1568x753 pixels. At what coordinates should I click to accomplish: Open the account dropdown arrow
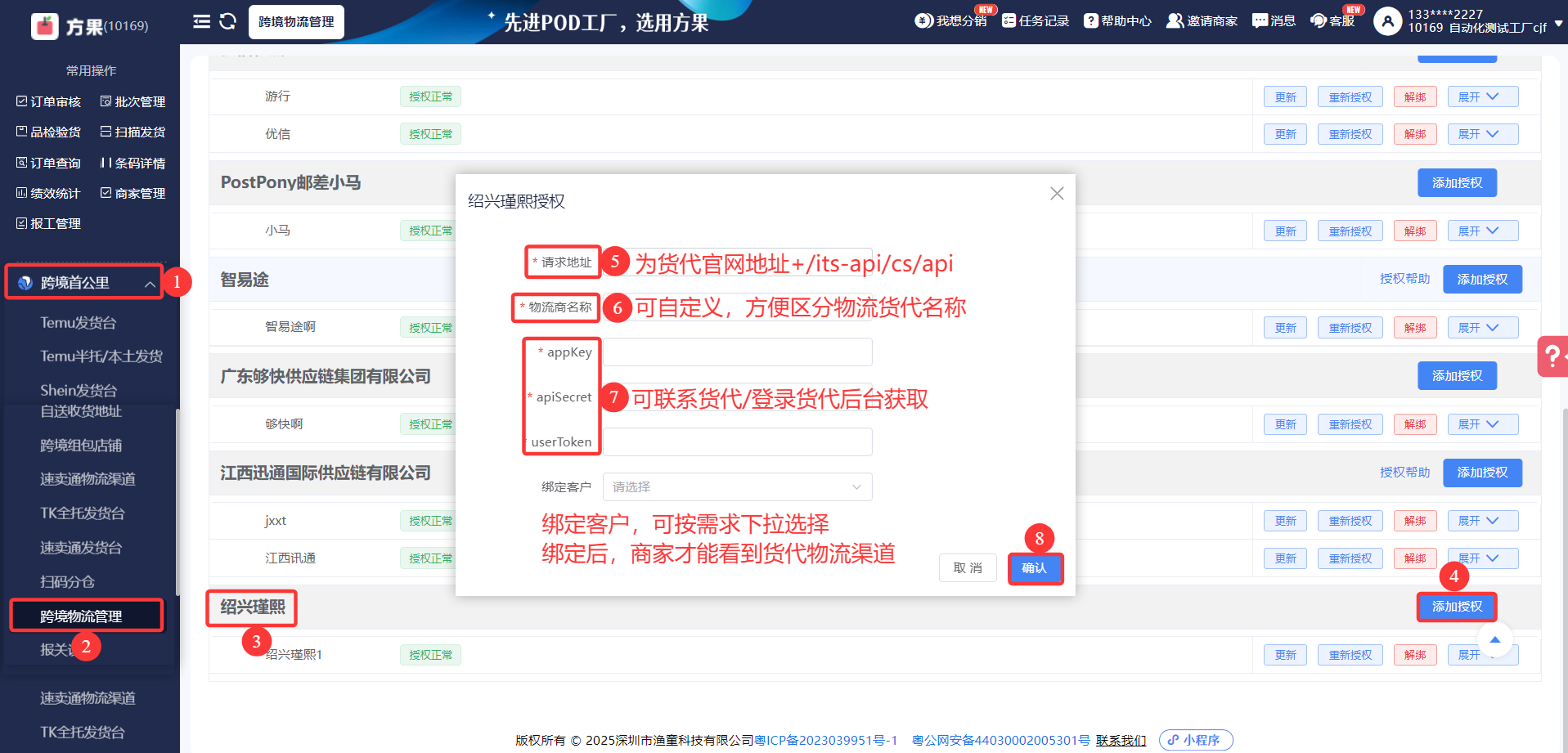click(x=1558, y=24)
